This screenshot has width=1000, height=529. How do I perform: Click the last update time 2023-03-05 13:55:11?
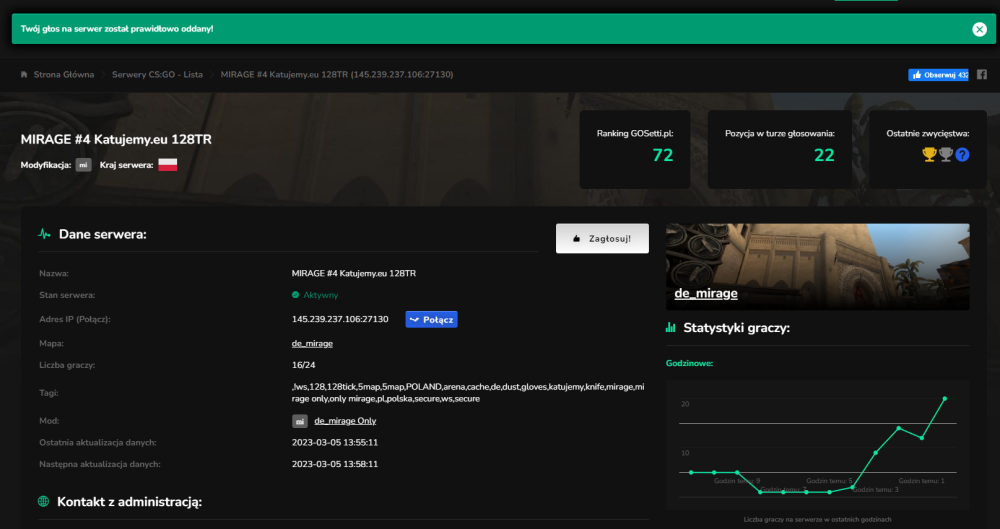pos(335,442)
